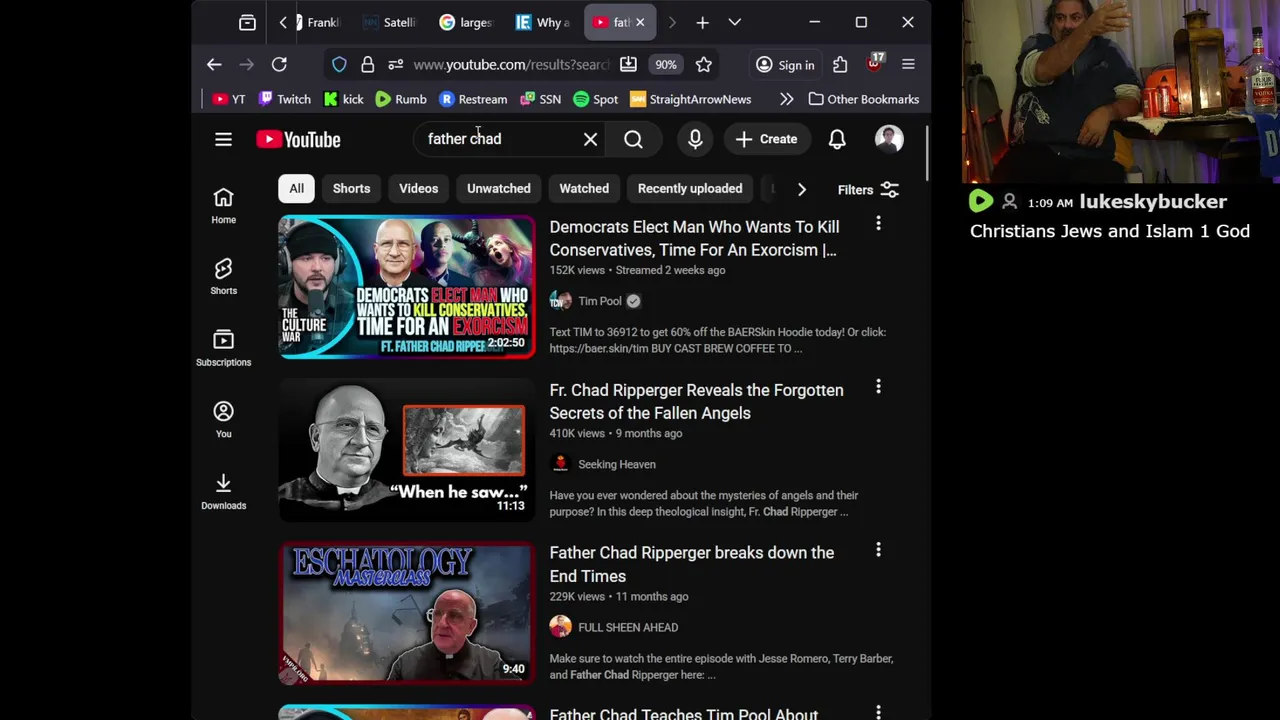
Task: Select the Recently uploaded chip
Action: 690,188
